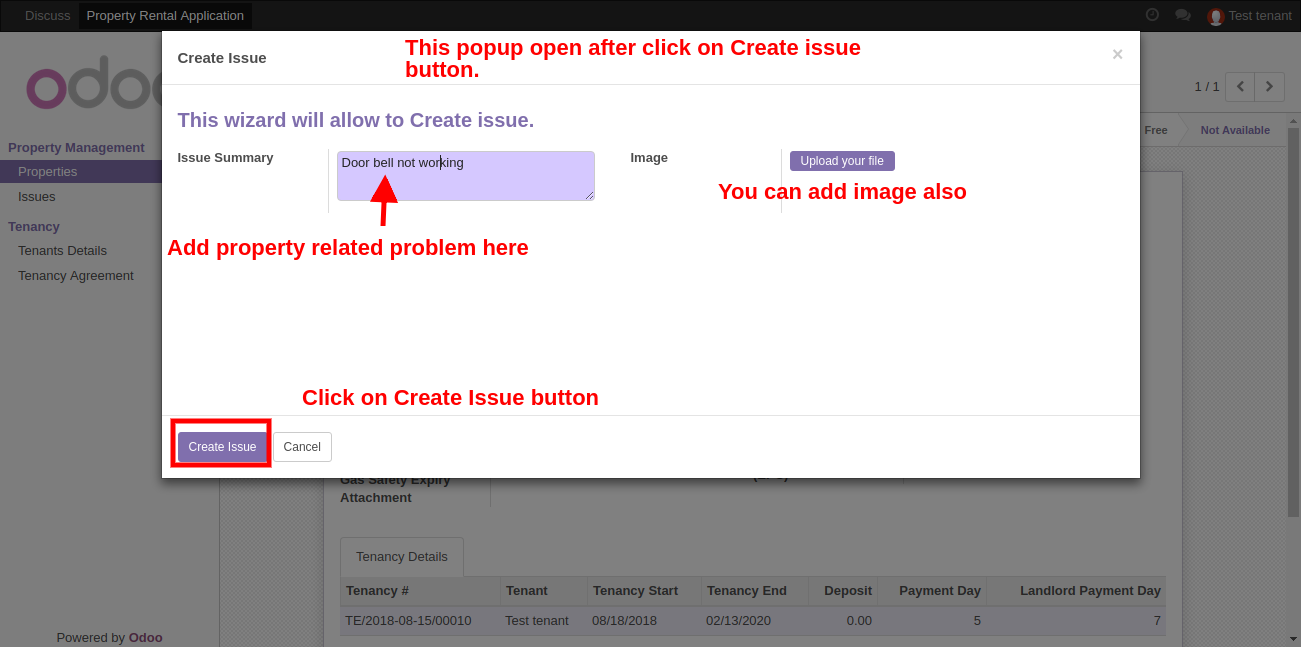Click the Upload your file button
The image size is (1301, 647).
pos(842,161)
